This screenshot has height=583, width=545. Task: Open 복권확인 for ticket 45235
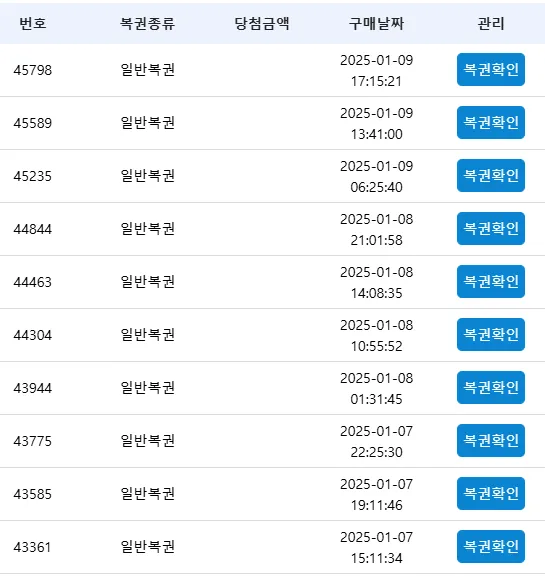491,175
